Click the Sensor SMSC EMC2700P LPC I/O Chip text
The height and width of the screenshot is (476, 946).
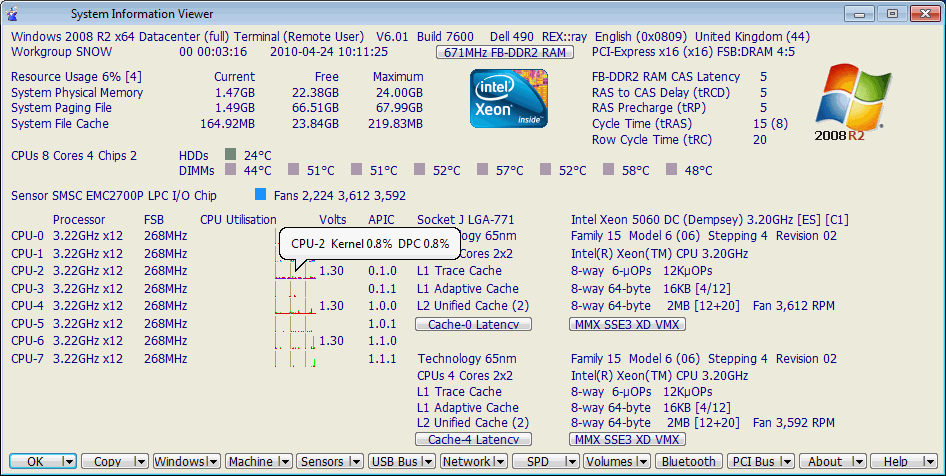[114, 196]
